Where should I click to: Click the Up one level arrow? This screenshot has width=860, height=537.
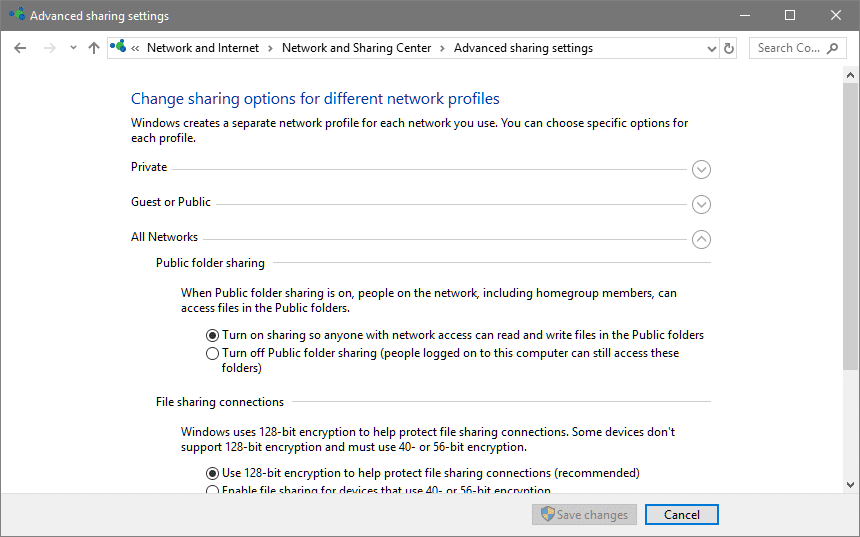[x=94, y=48]
